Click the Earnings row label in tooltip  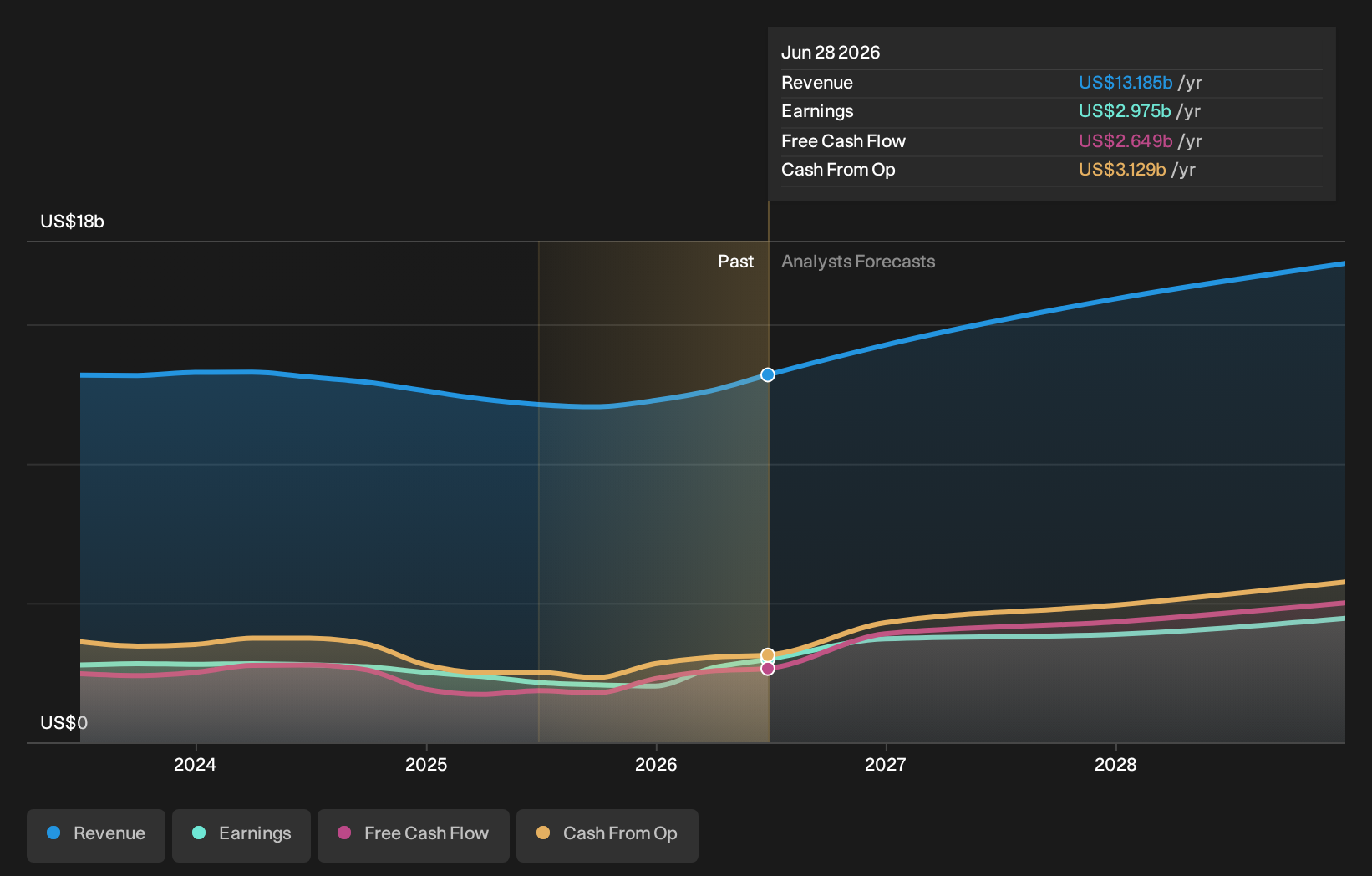pos(817,111)
